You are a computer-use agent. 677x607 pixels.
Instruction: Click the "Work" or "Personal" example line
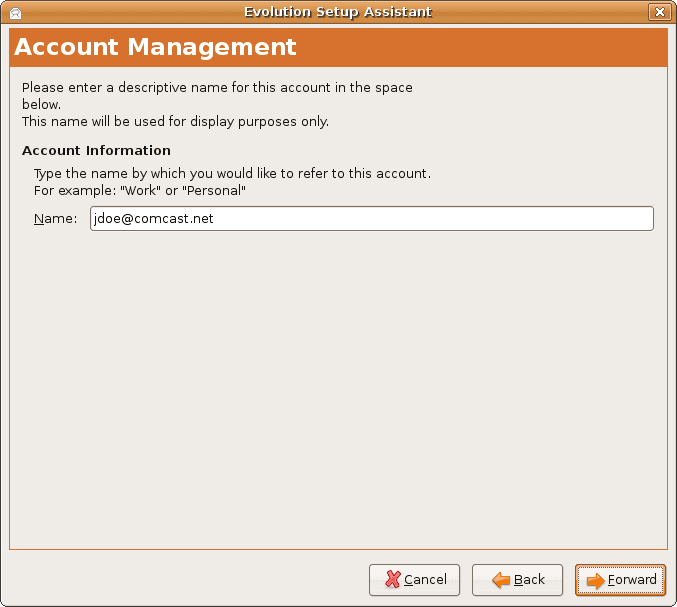click(140, 190)
